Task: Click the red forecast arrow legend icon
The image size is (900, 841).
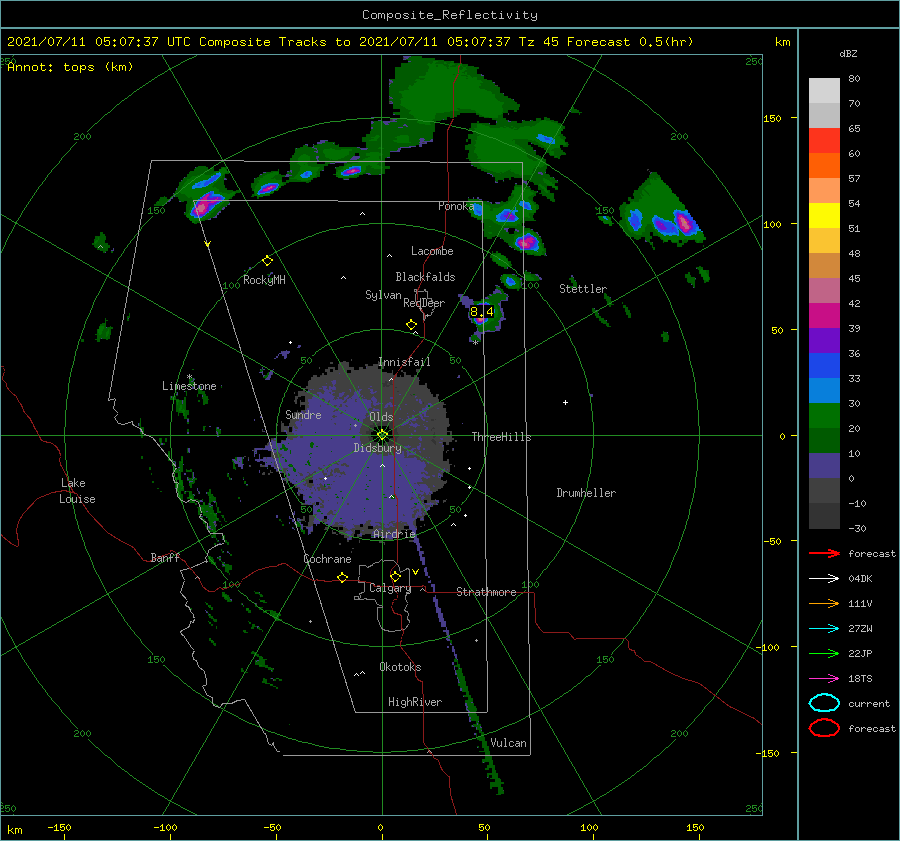Action: [824, 553]
